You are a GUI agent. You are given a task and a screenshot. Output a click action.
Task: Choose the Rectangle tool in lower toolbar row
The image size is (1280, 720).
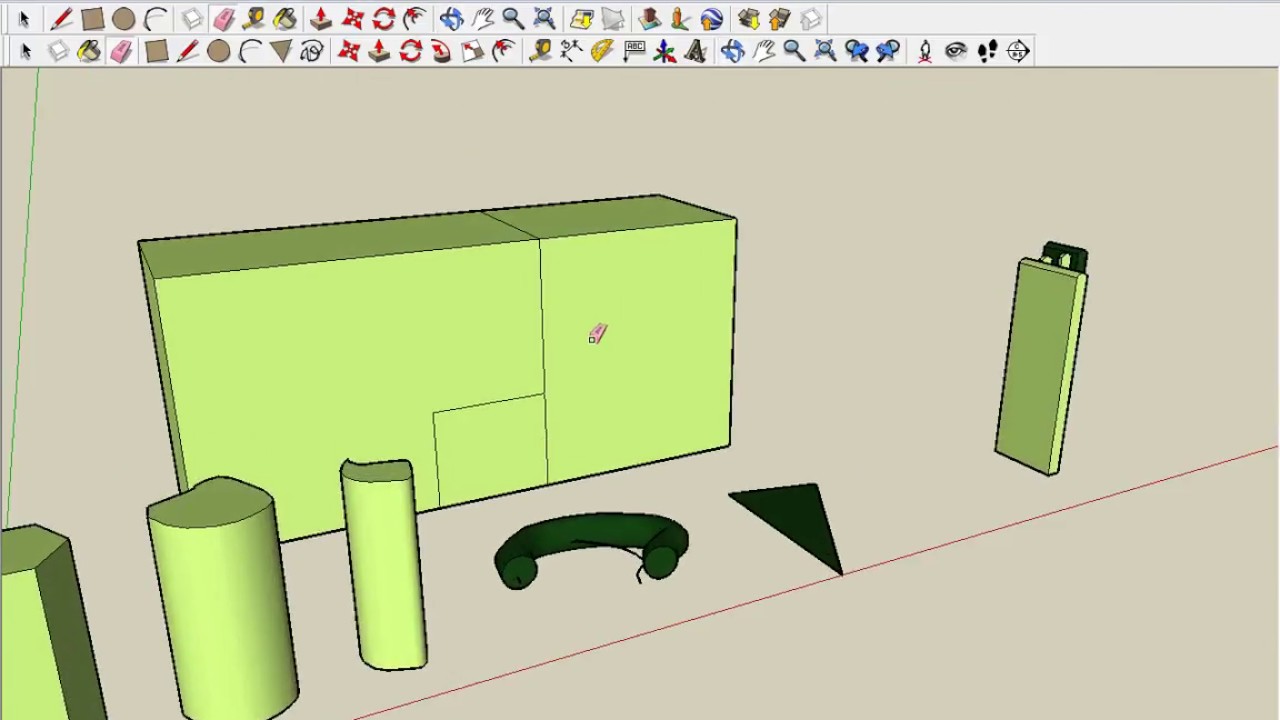click(x=156, y=51)
